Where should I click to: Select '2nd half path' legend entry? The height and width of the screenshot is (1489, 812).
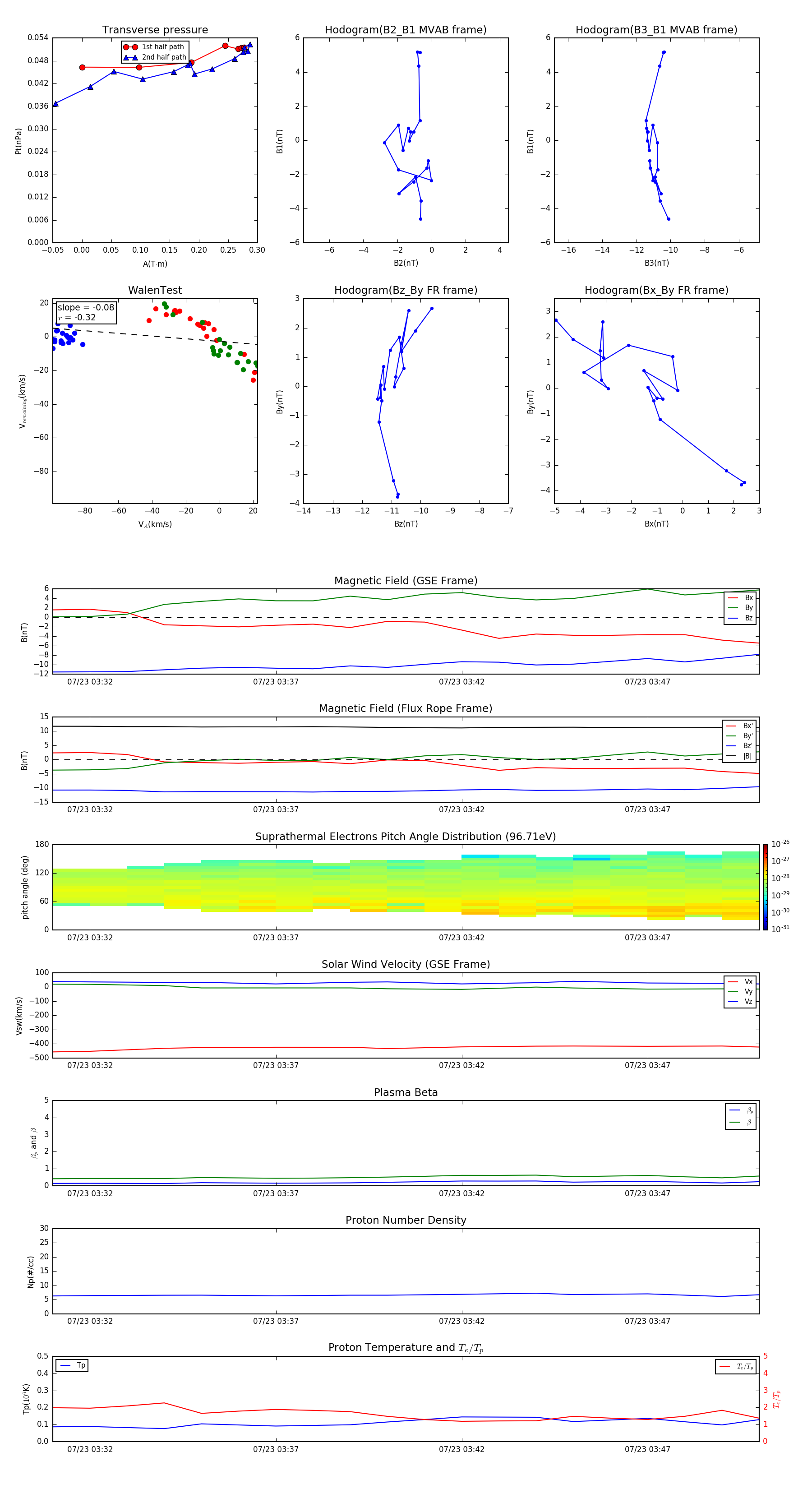pyautogui.click(x=155, y=57)
